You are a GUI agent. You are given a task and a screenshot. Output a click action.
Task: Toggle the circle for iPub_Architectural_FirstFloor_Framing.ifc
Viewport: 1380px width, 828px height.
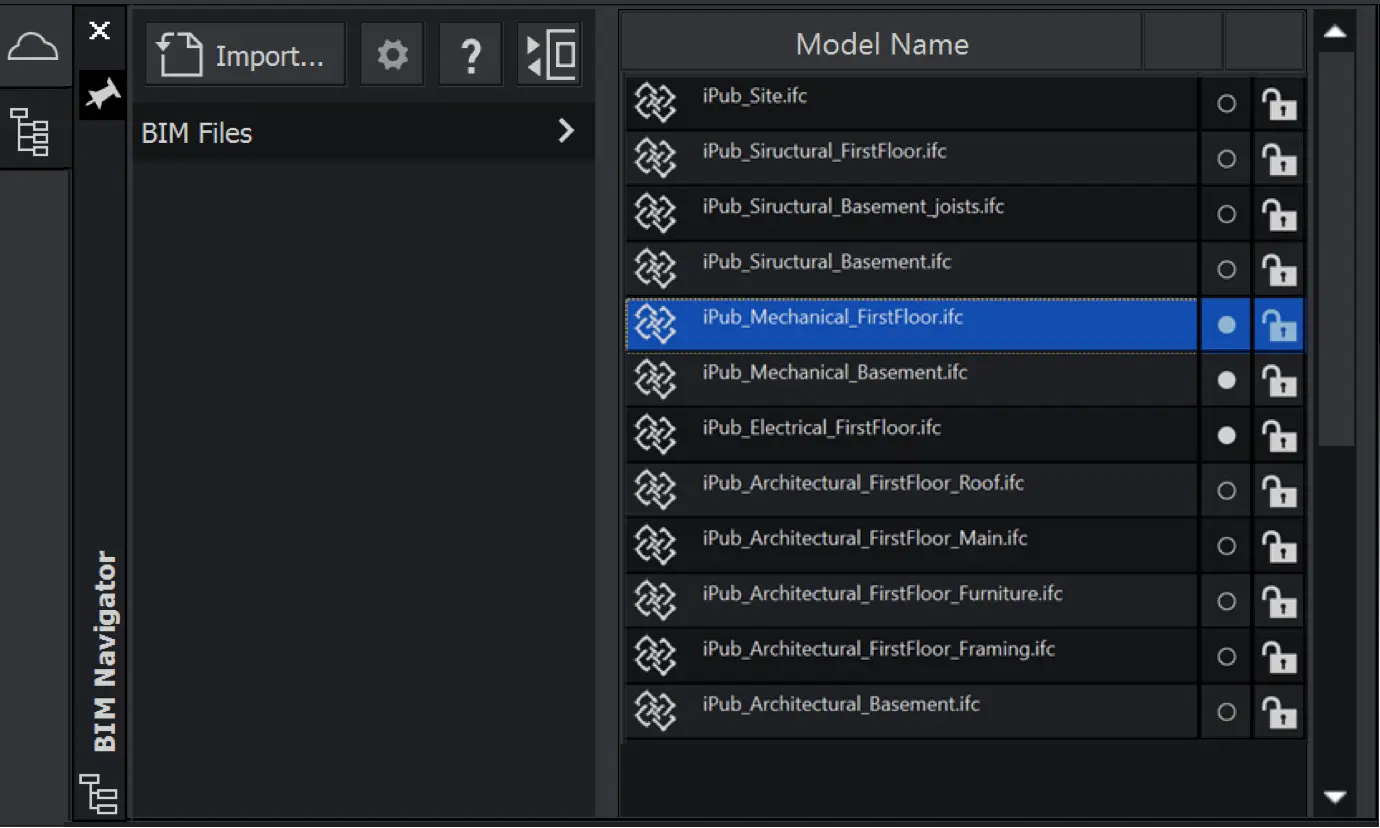[1226, 656]
